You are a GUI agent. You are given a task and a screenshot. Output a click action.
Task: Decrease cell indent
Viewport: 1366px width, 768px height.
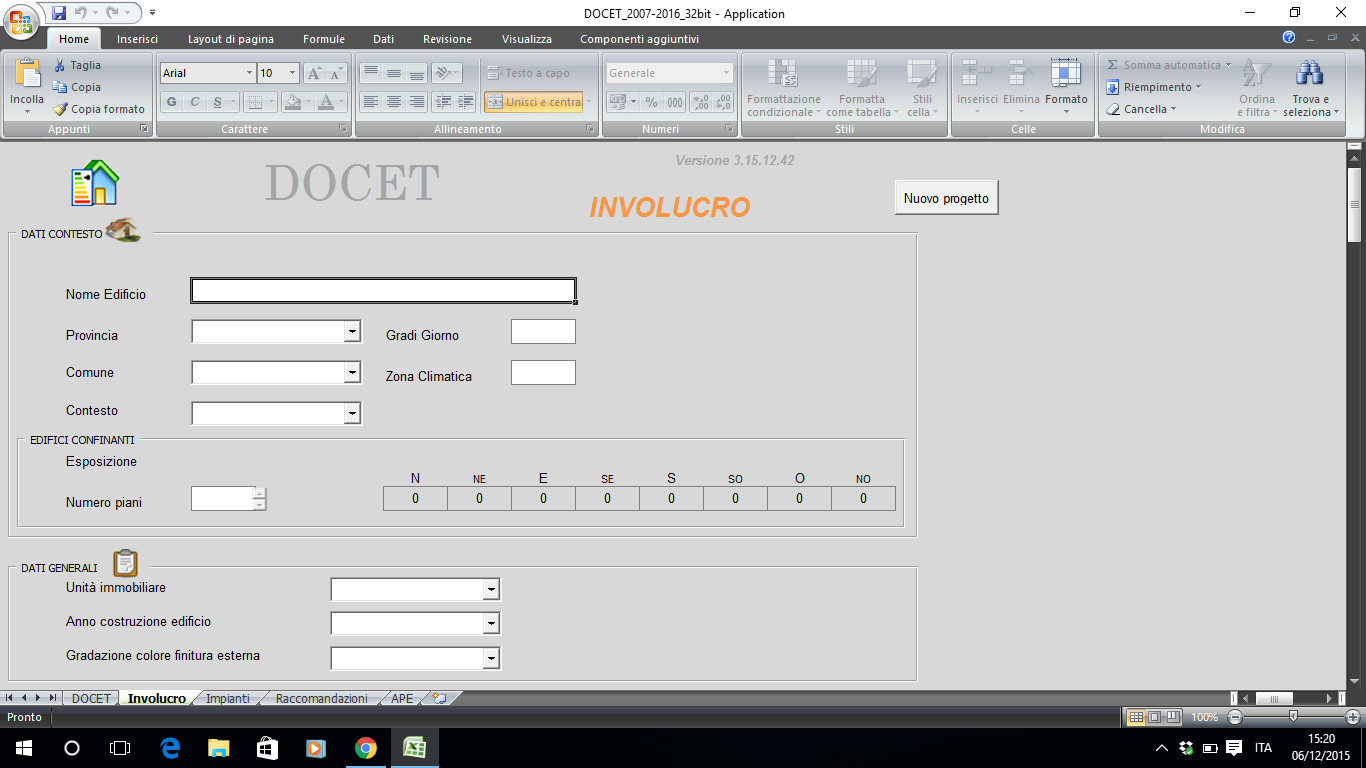pos(443,102)
